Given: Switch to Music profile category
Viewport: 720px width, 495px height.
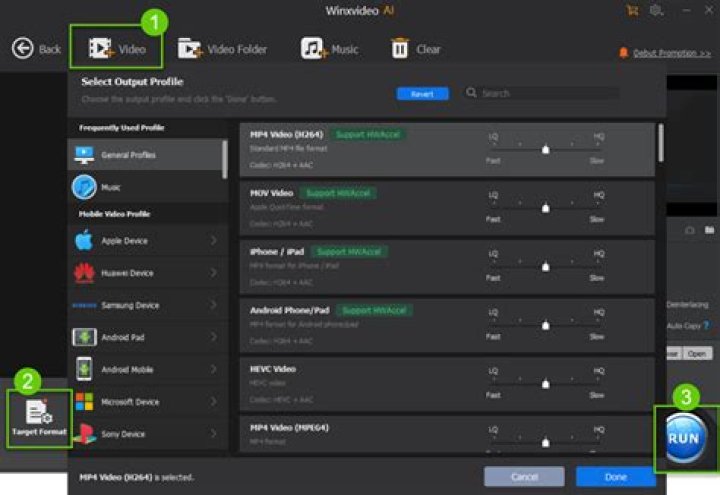Looking at the screenshot, I should point(147,187).
